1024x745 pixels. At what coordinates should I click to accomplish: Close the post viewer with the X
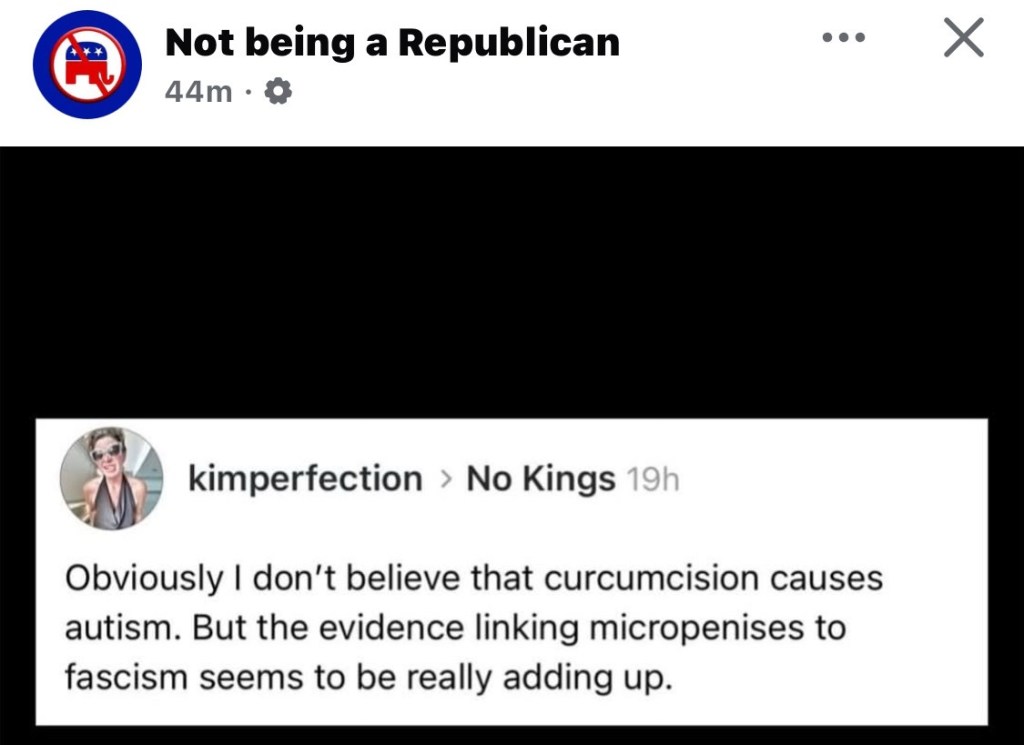click(x=963, y=39)
